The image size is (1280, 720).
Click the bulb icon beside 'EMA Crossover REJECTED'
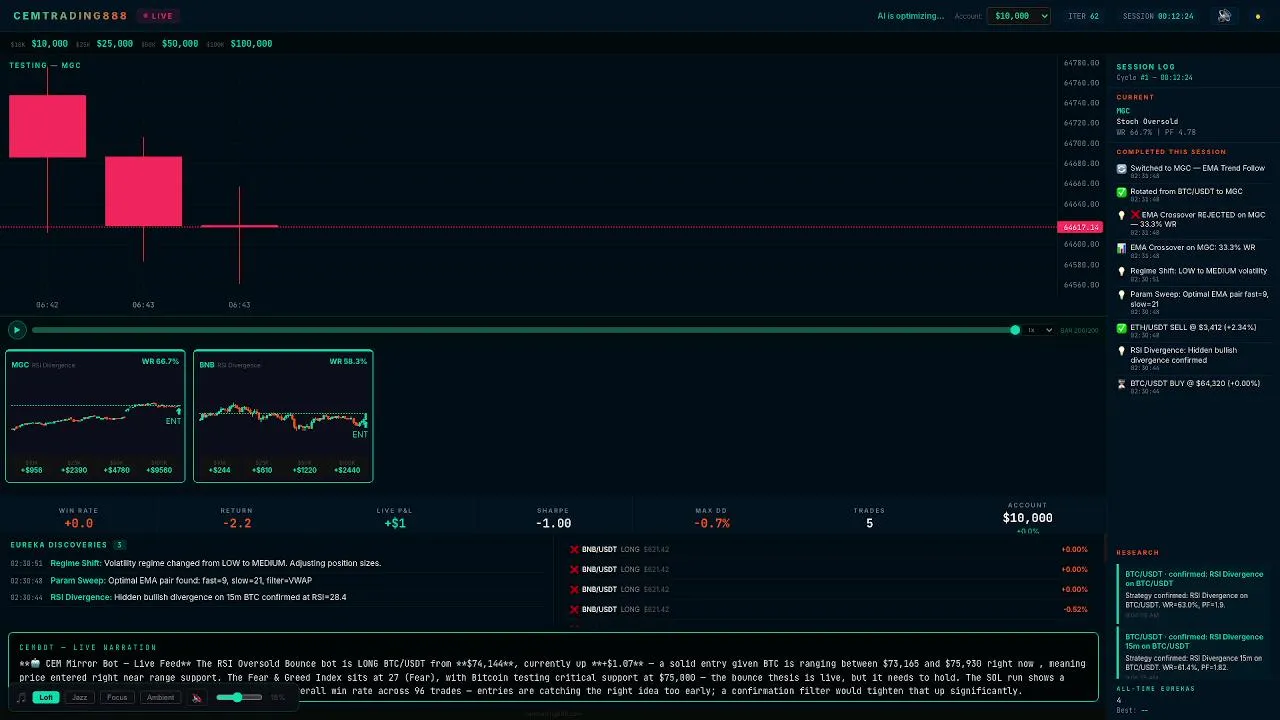[x=1122, y=215]
